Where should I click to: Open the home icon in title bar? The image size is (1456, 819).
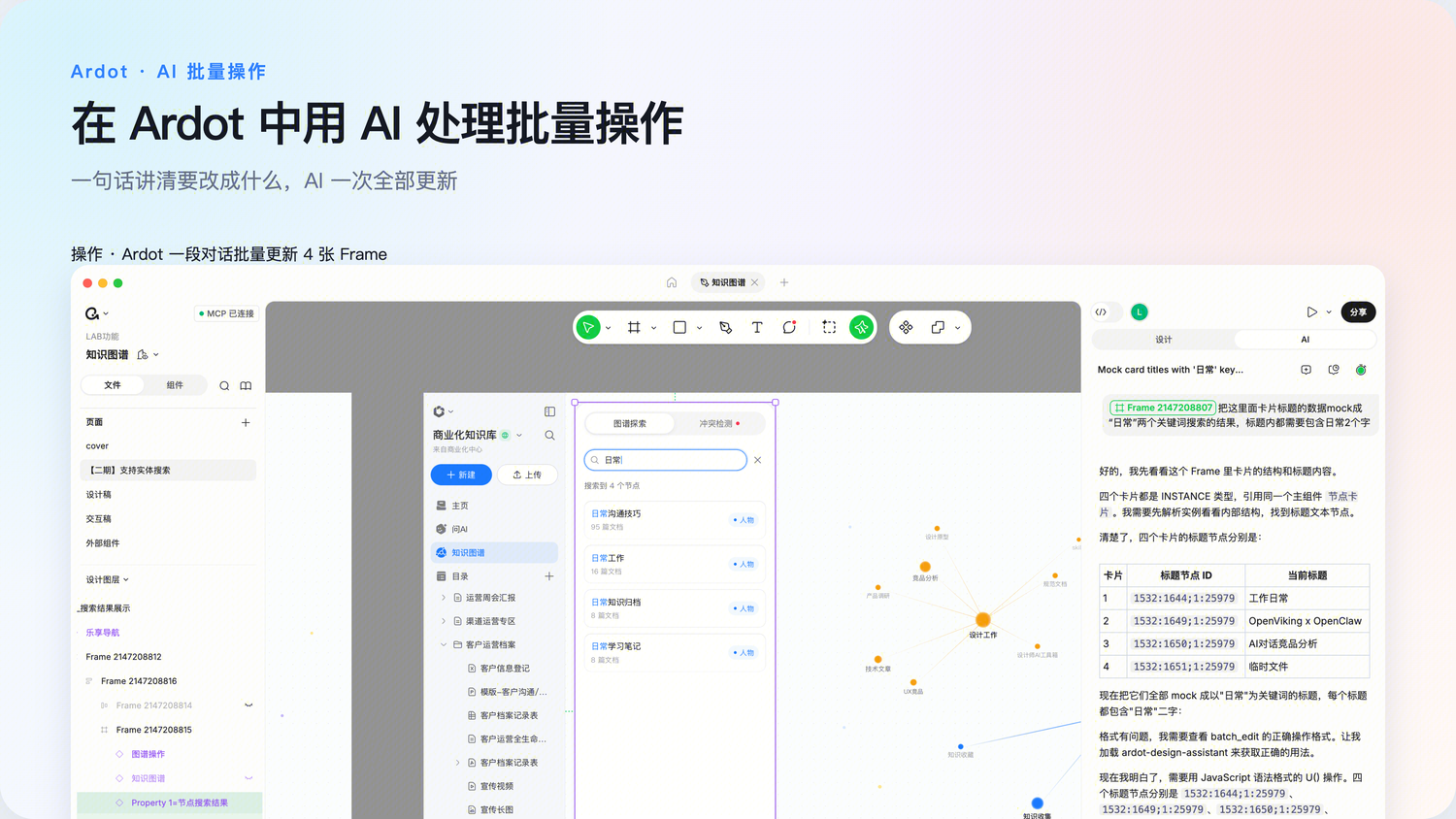coord(672,282)
